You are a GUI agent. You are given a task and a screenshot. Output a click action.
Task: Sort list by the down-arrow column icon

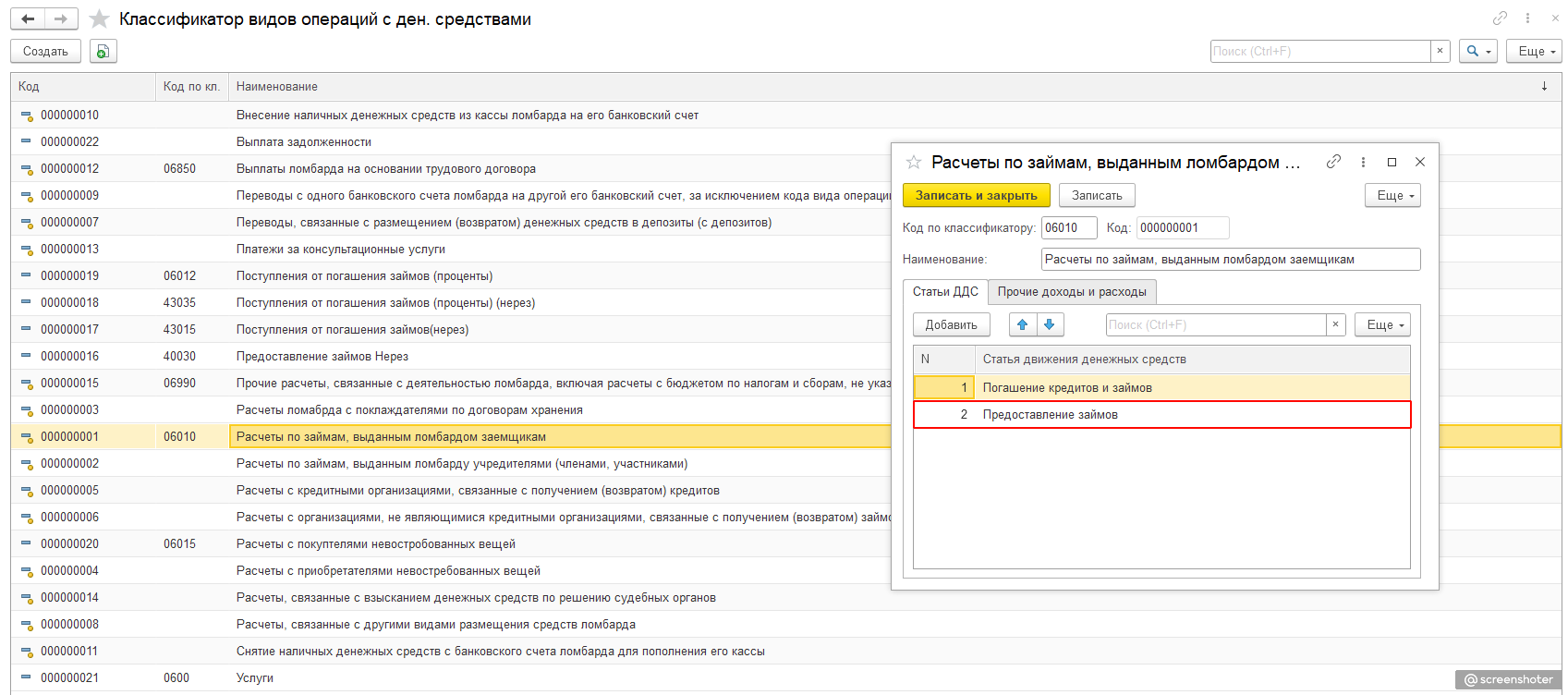pos(1544,86)
